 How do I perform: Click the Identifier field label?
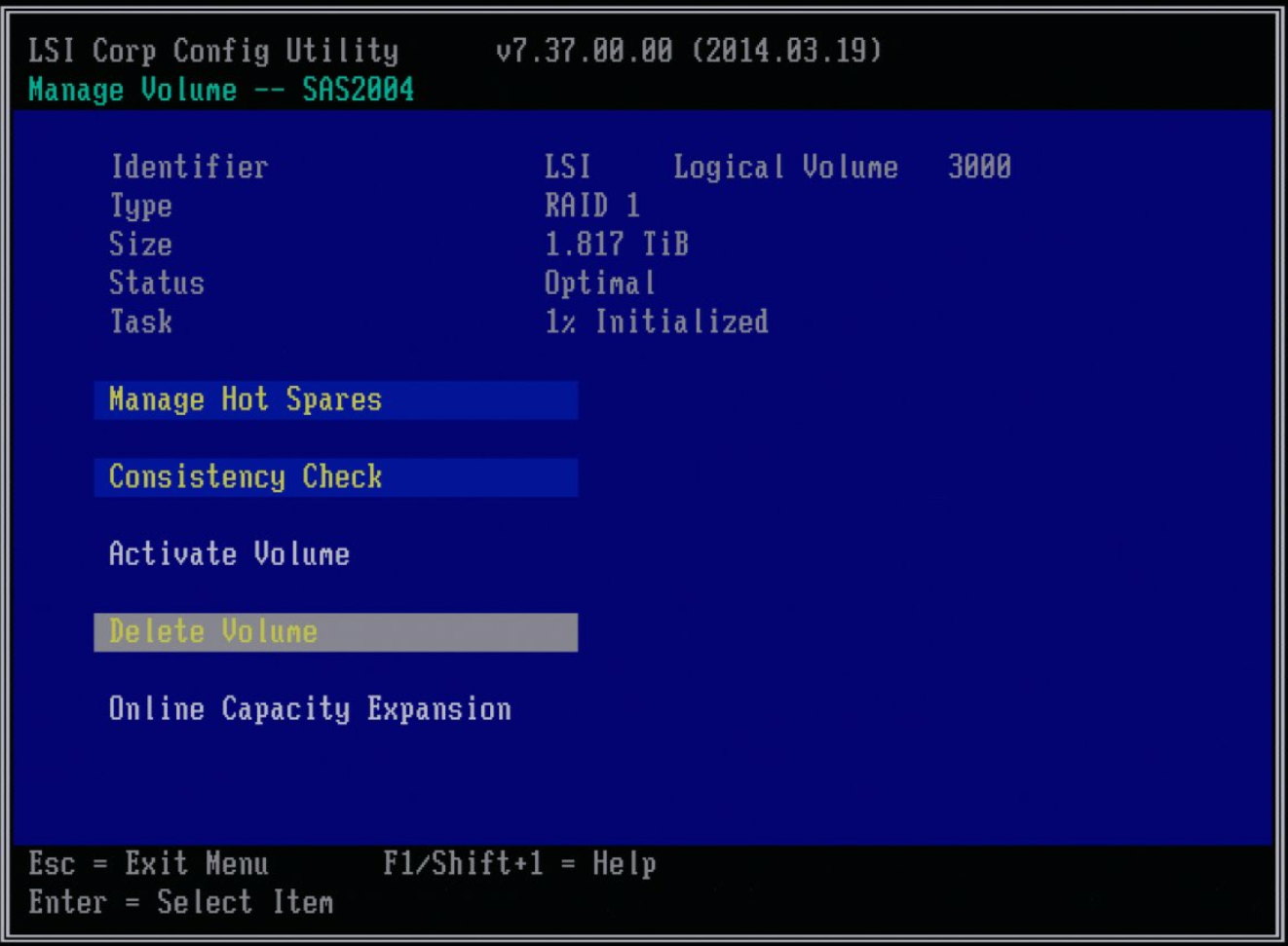(189, 167)
